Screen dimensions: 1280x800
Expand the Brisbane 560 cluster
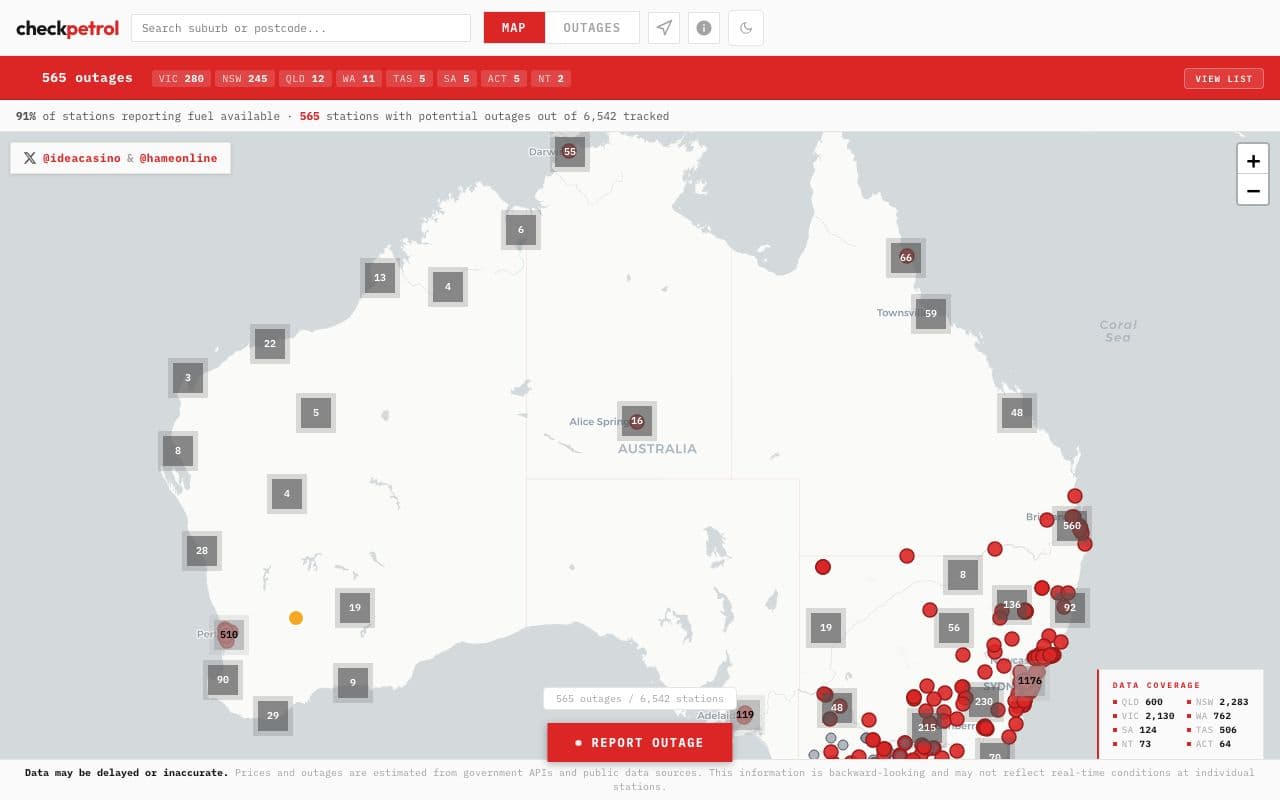pyautogui.click(x=1072, y=525)
